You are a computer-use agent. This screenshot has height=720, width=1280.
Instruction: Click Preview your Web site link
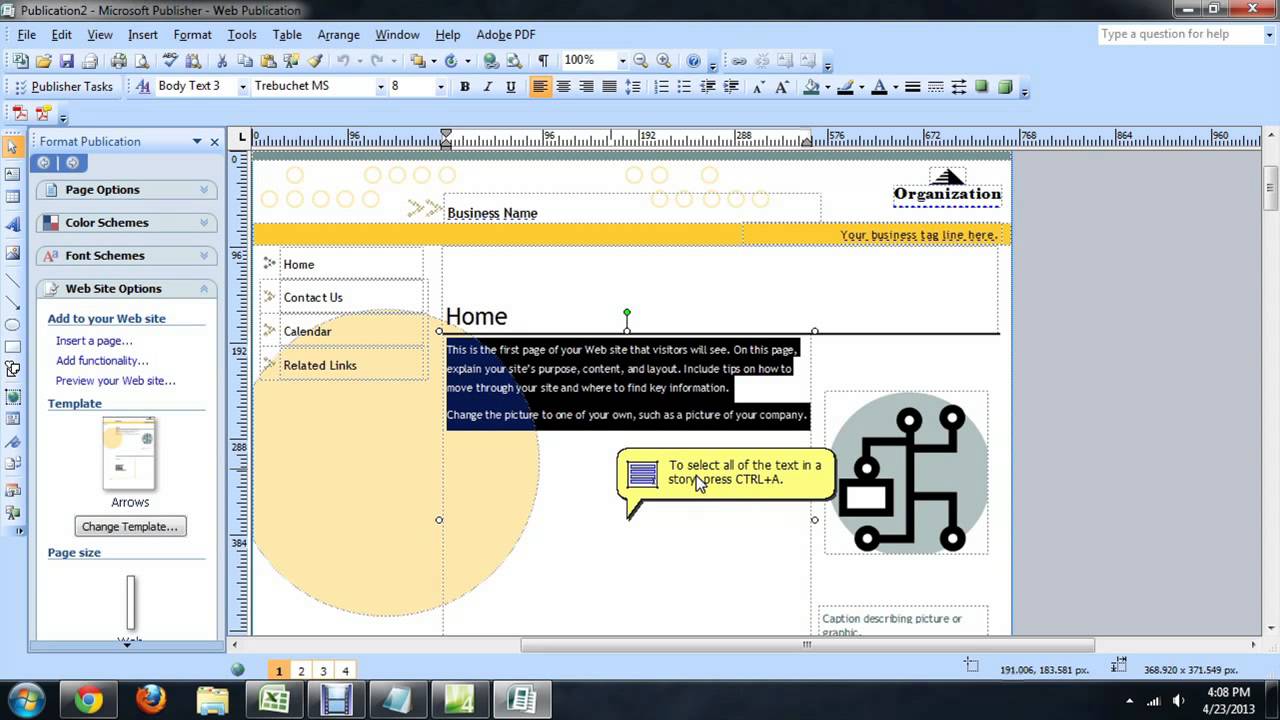pyautogui.click(x=116, y=381)
